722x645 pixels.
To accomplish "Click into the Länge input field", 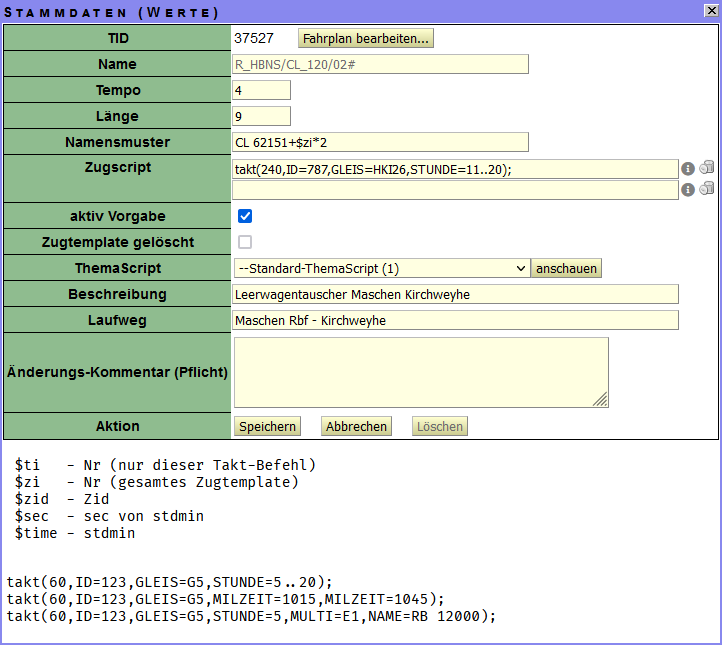I will click(261, 116).
